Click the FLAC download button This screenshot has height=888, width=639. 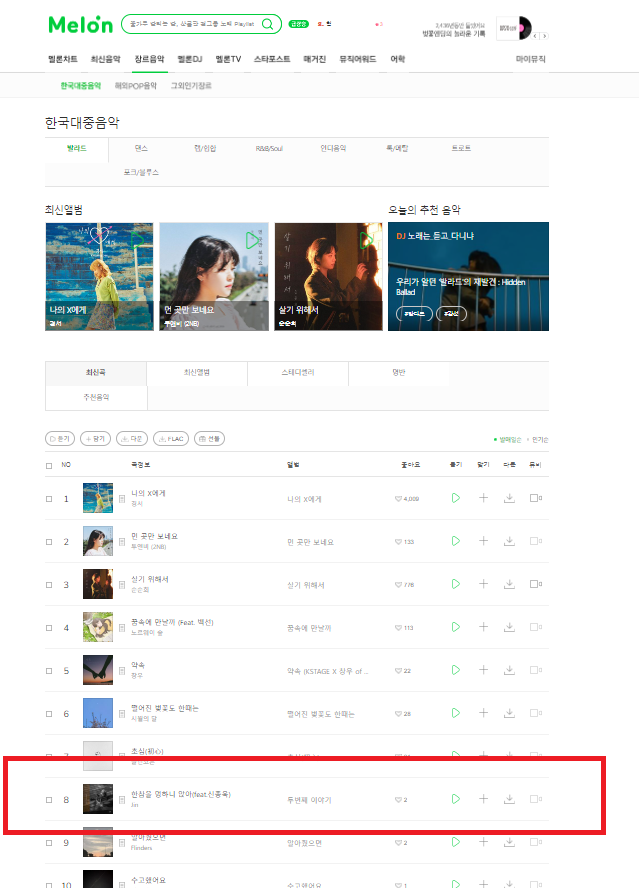[x=171, y=438]
